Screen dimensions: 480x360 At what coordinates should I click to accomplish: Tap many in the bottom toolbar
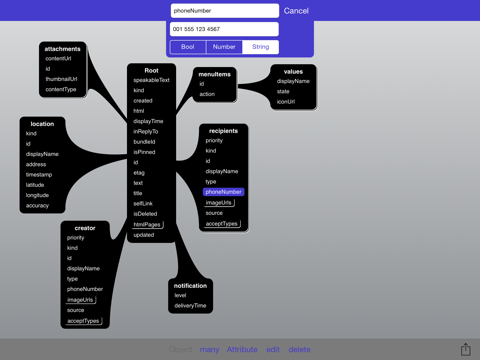click(x=210, y=350)
